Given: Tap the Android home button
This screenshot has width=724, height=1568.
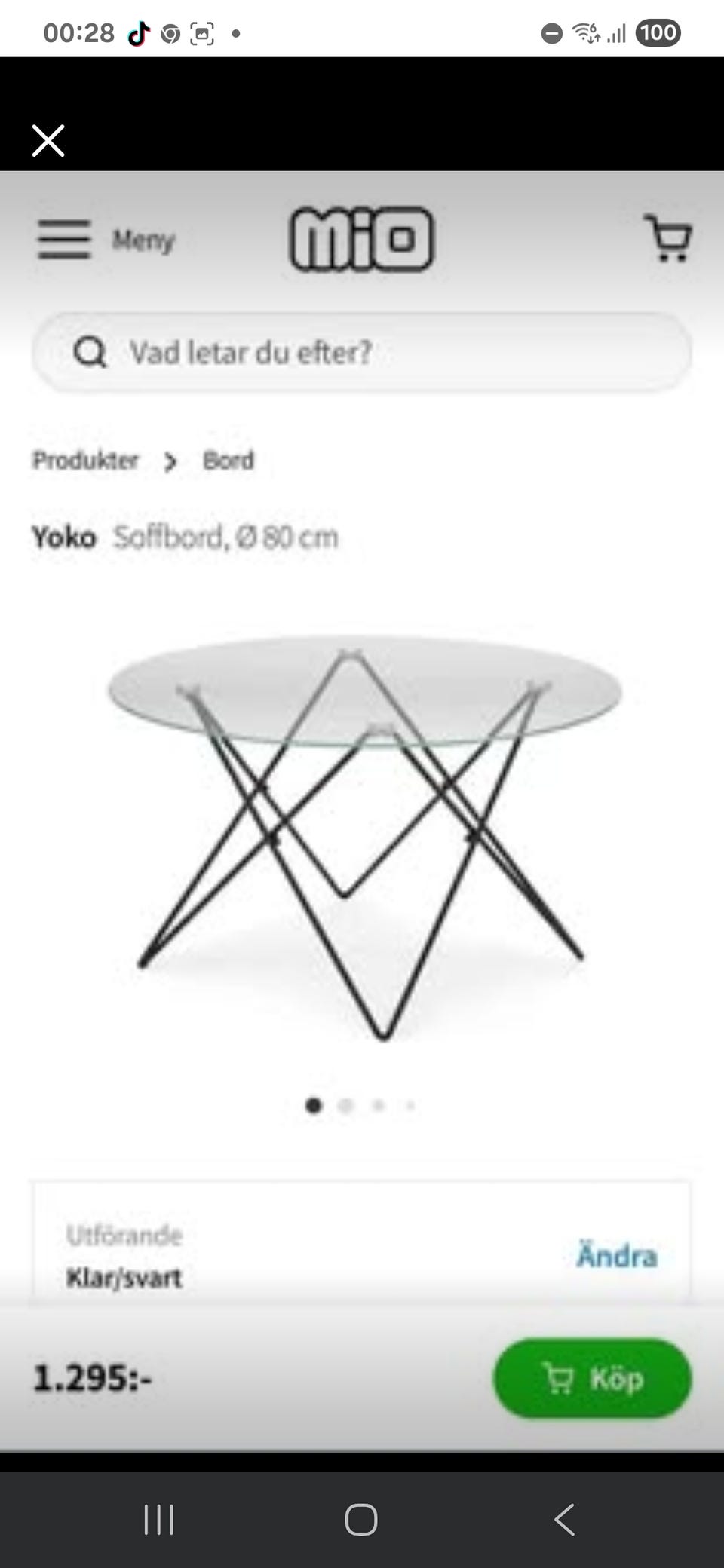Looking at the screenshot, I should (361, 1520).
